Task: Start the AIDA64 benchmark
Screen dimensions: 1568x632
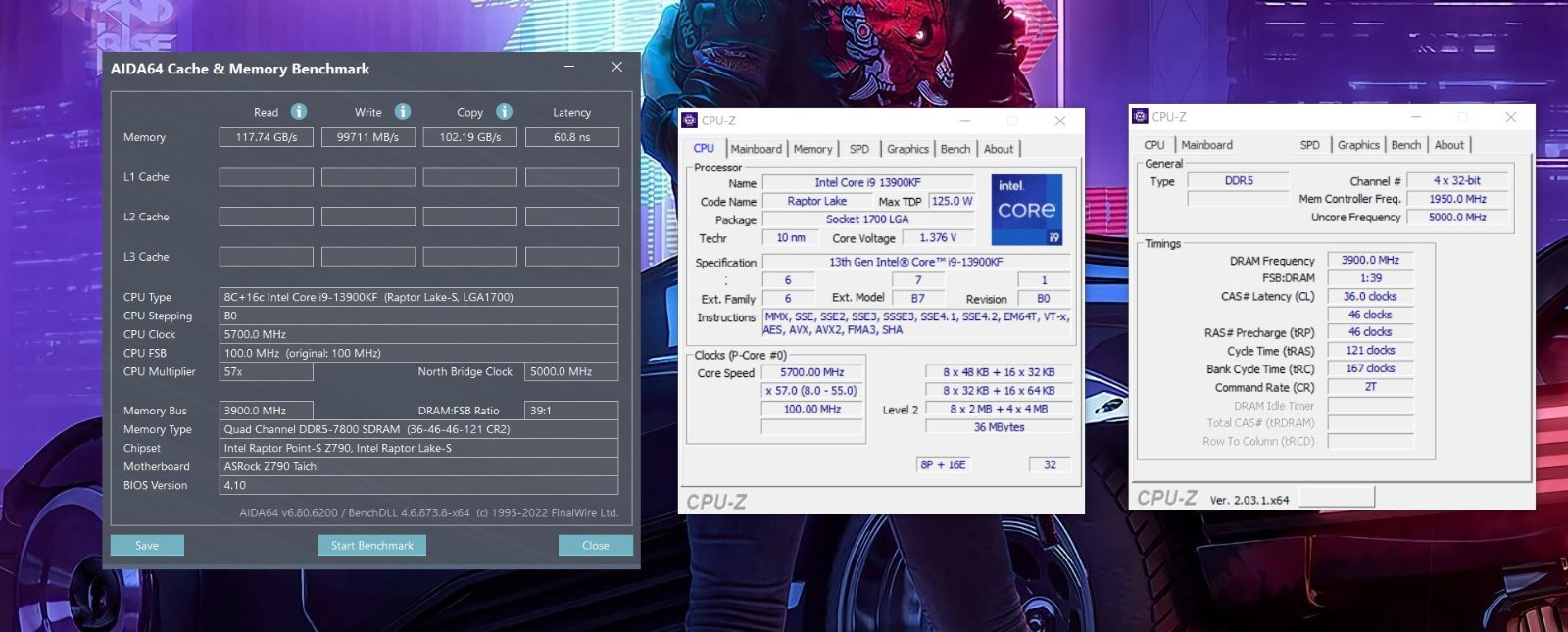Action: tap(372, 546)
